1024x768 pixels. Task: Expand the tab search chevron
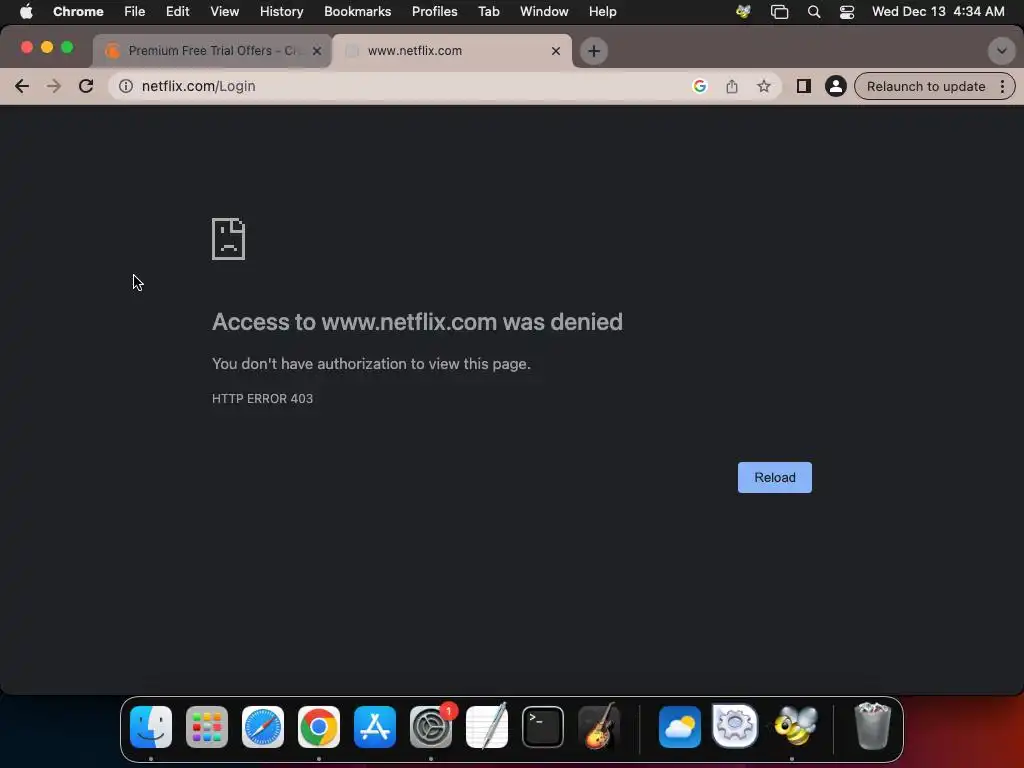pyautogui.click(x=1001, y=51)
